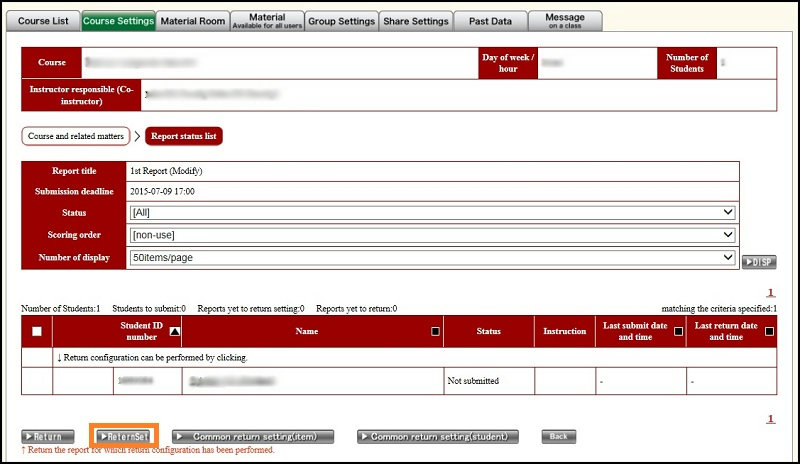Screen dimensions: 800x464
Task: Sort by Student ID number arrow icon
Action: tap(176, 331)
